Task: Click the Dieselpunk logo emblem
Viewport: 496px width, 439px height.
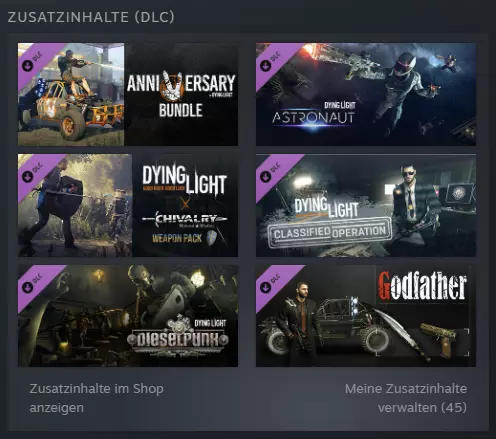Action: (x=178, y=336)
